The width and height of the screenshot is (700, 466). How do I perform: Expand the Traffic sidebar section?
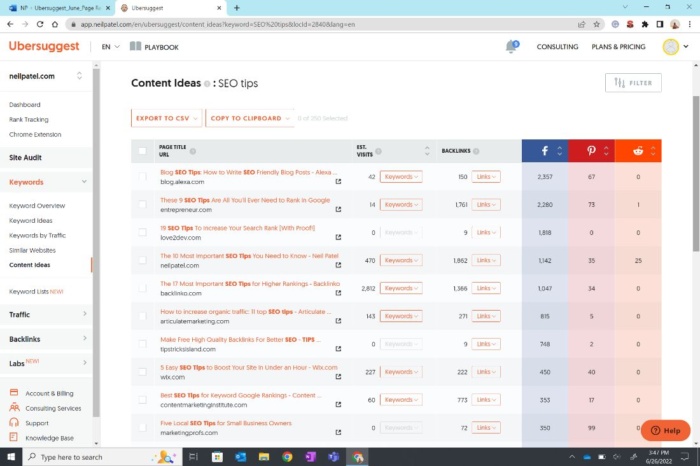47,314
